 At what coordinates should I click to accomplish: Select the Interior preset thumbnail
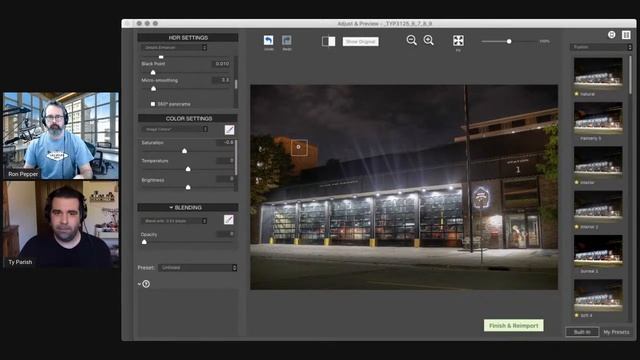[x=598, y=162]
